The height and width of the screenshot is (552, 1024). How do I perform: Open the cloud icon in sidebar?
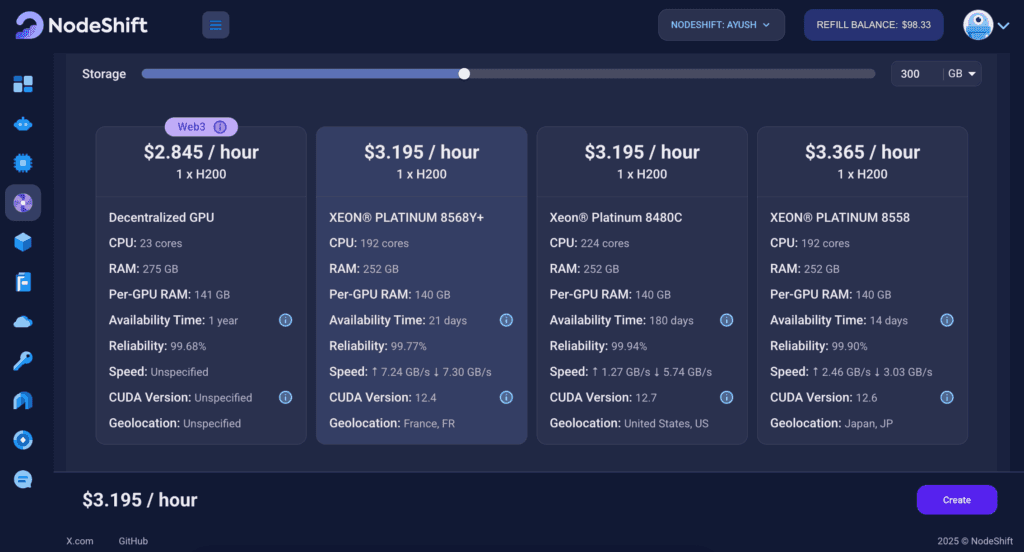pos(23,321)
